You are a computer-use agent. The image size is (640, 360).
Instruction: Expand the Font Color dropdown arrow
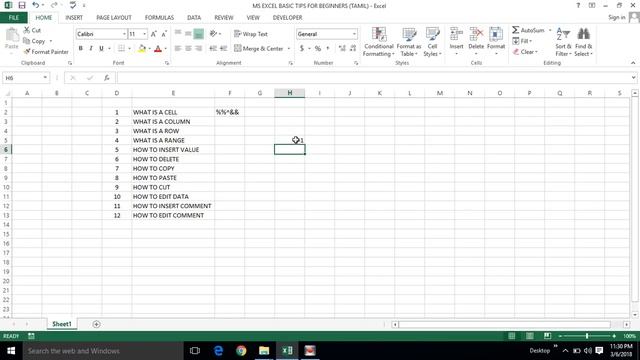[165, 49]
